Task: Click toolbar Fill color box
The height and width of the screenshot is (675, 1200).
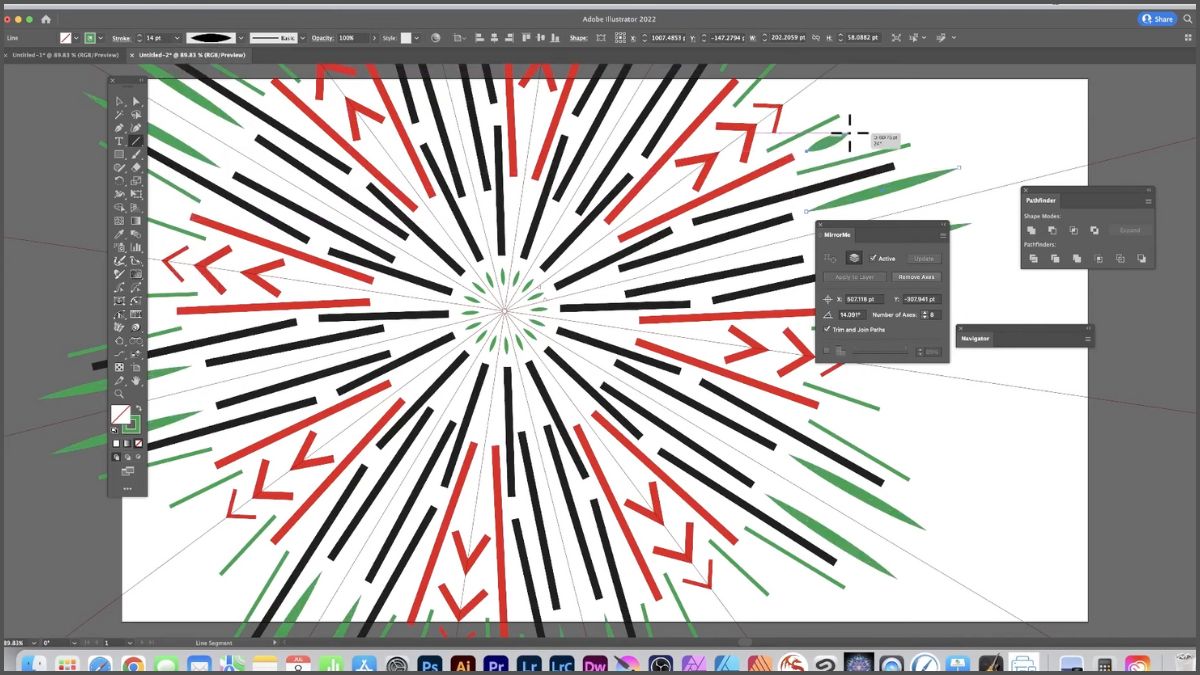Action: click(120, 415)
